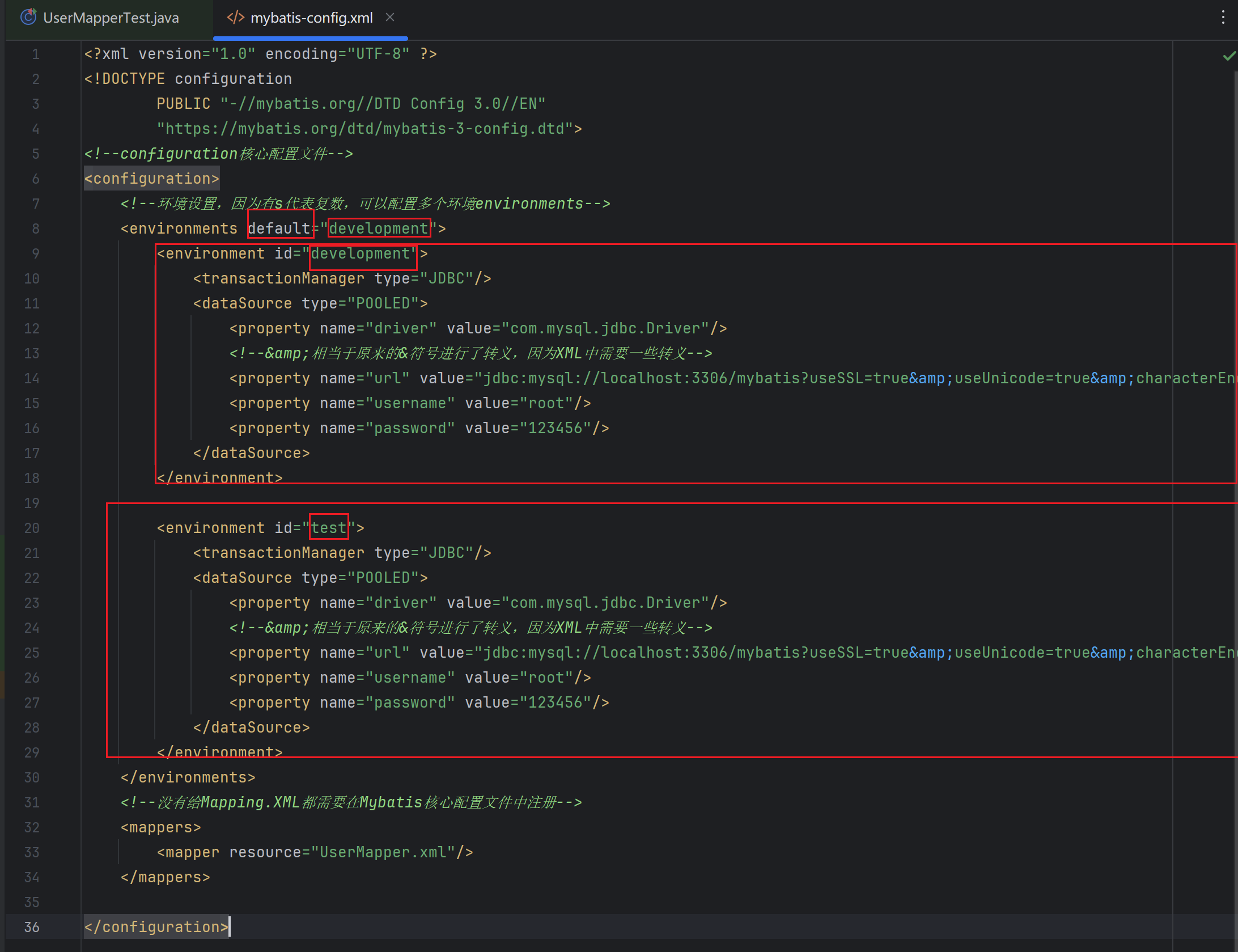Viewport: 1238px width, 952px height.
Task: Click the default attribute in environments tag
Action: tap(279, 229)
